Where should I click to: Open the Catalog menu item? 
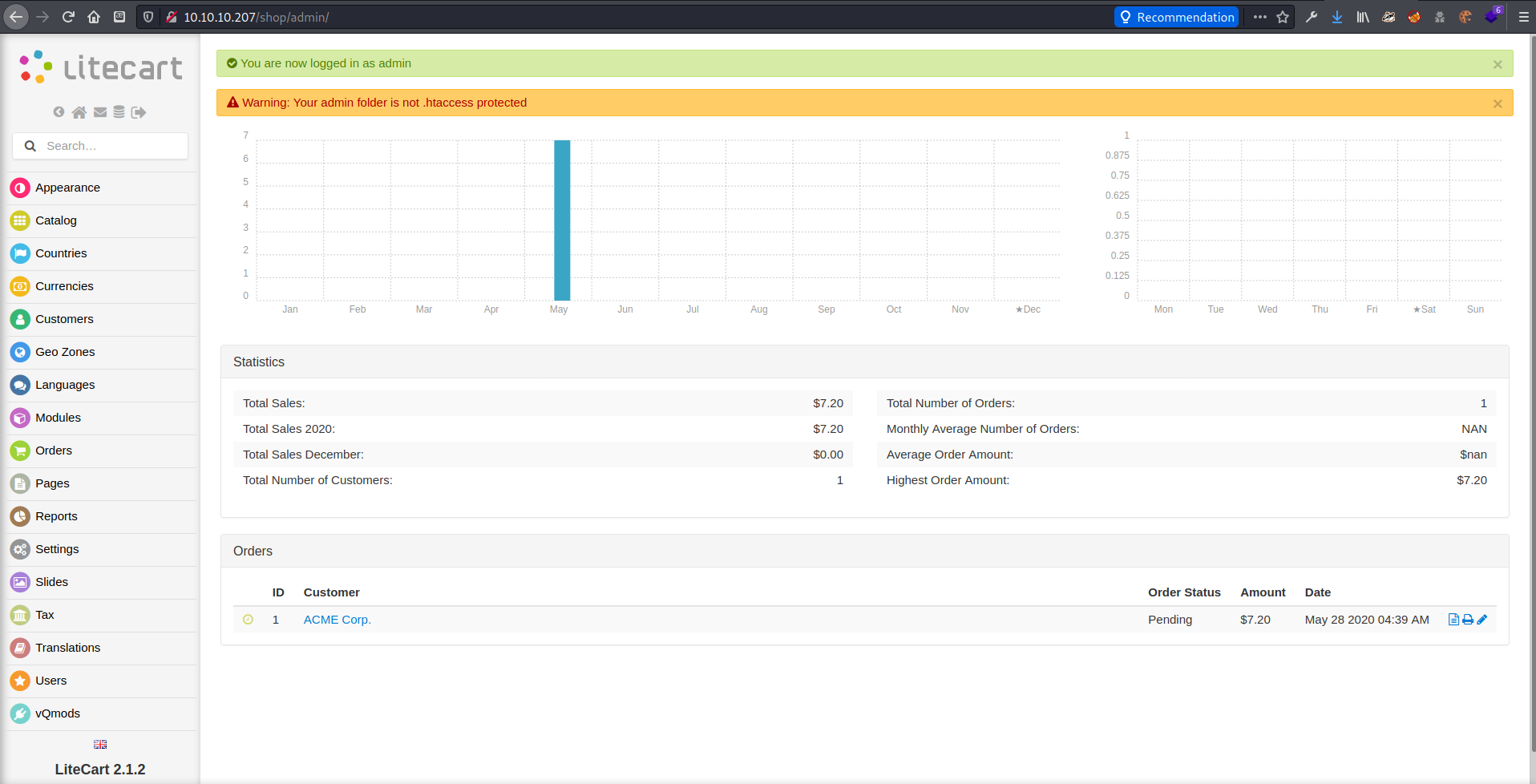click(56, 220)
